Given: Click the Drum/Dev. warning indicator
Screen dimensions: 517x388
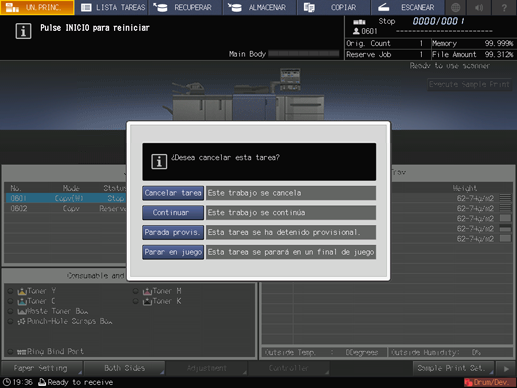Looking at the screenshot, I should [x=489, y=382].
